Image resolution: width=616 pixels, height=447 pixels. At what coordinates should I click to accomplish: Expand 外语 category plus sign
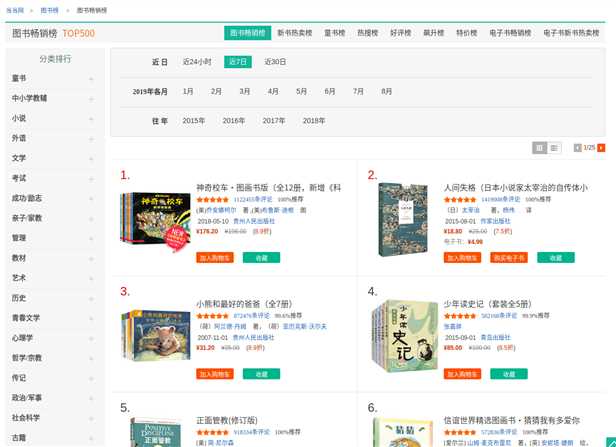91,139
